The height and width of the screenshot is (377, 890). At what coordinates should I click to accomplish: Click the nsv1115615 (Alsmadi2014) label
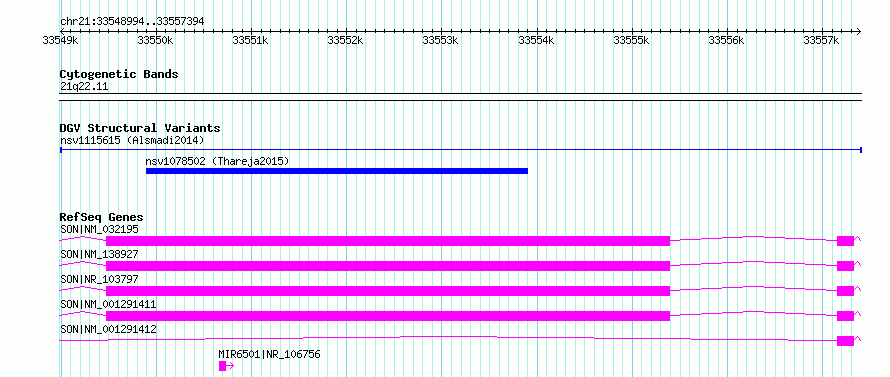pyautogui.click(x=132, y=140)
